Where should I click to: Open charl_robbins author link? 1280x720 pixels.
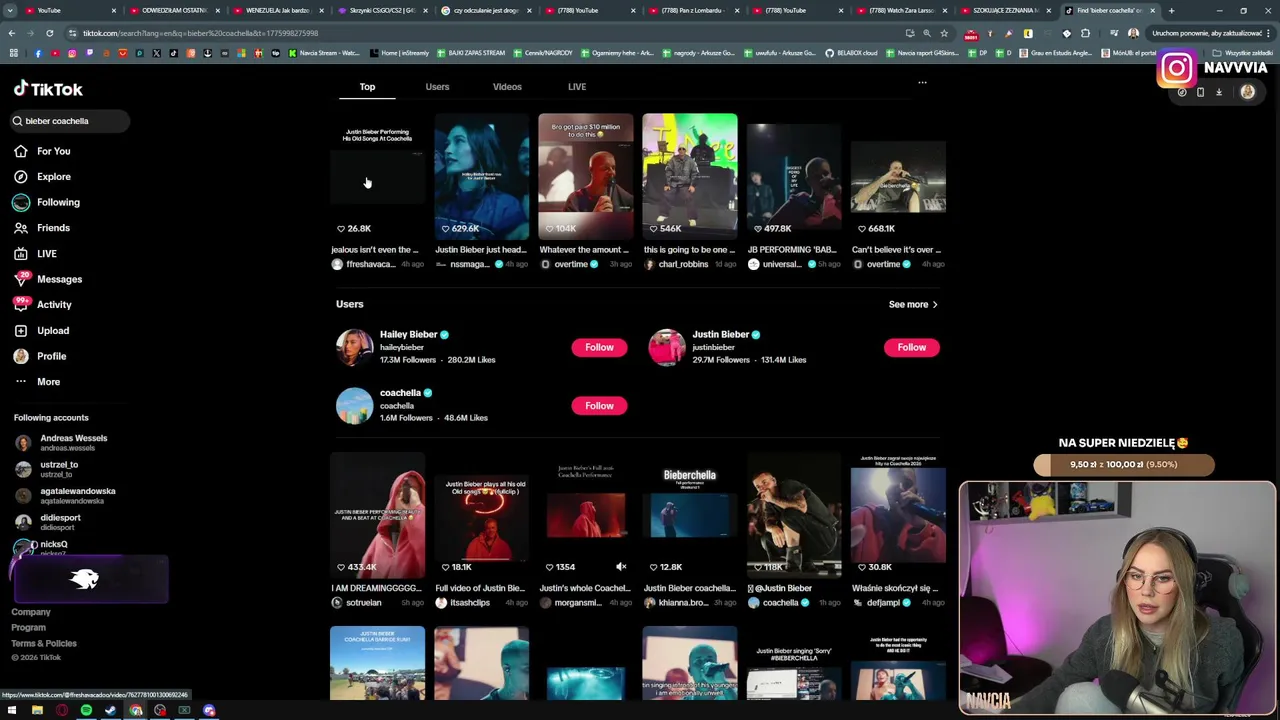click(x=684, y=264)
